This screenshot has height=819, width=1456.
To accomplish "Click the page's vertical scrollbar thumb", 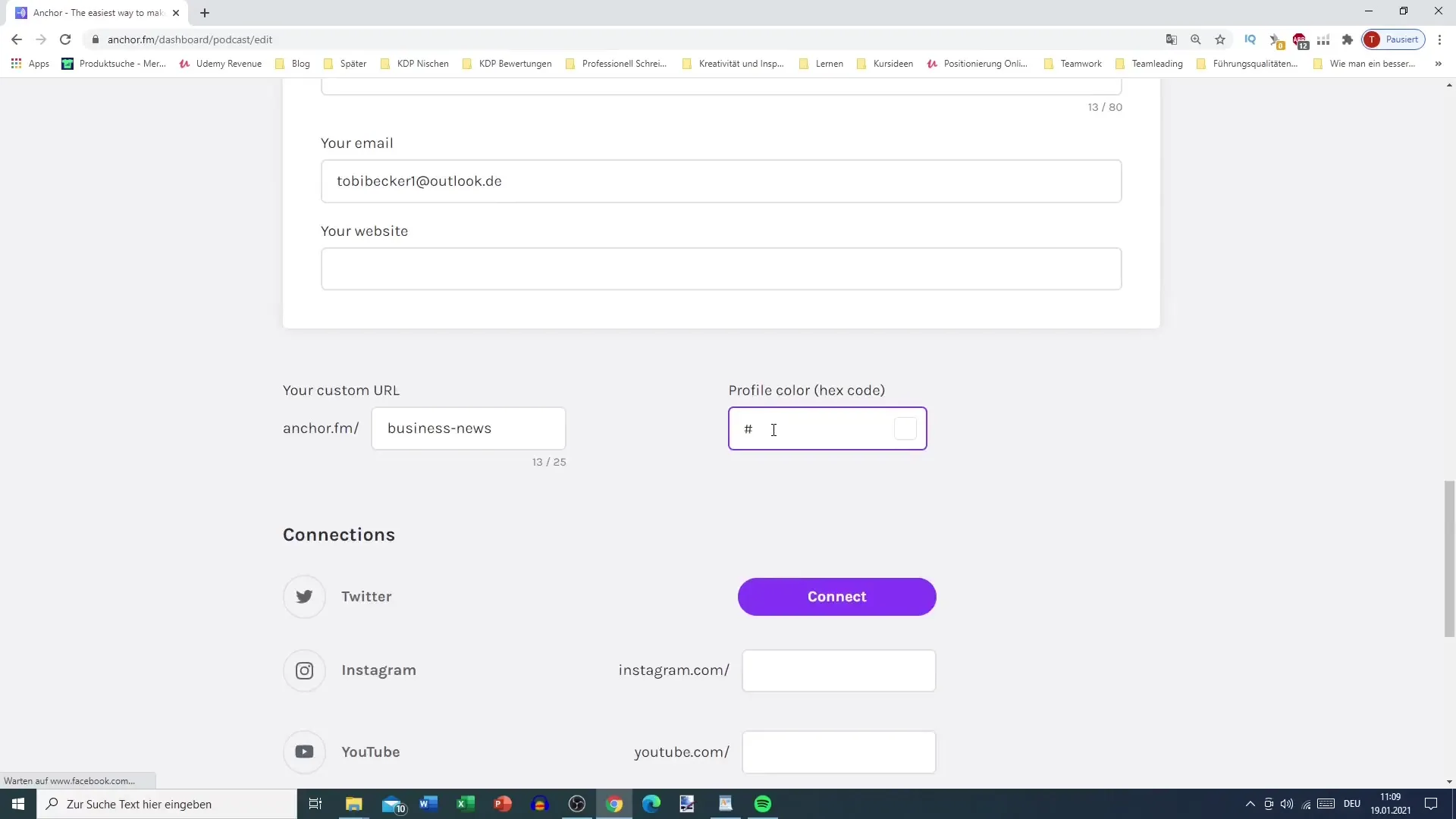I will 1449,559.
